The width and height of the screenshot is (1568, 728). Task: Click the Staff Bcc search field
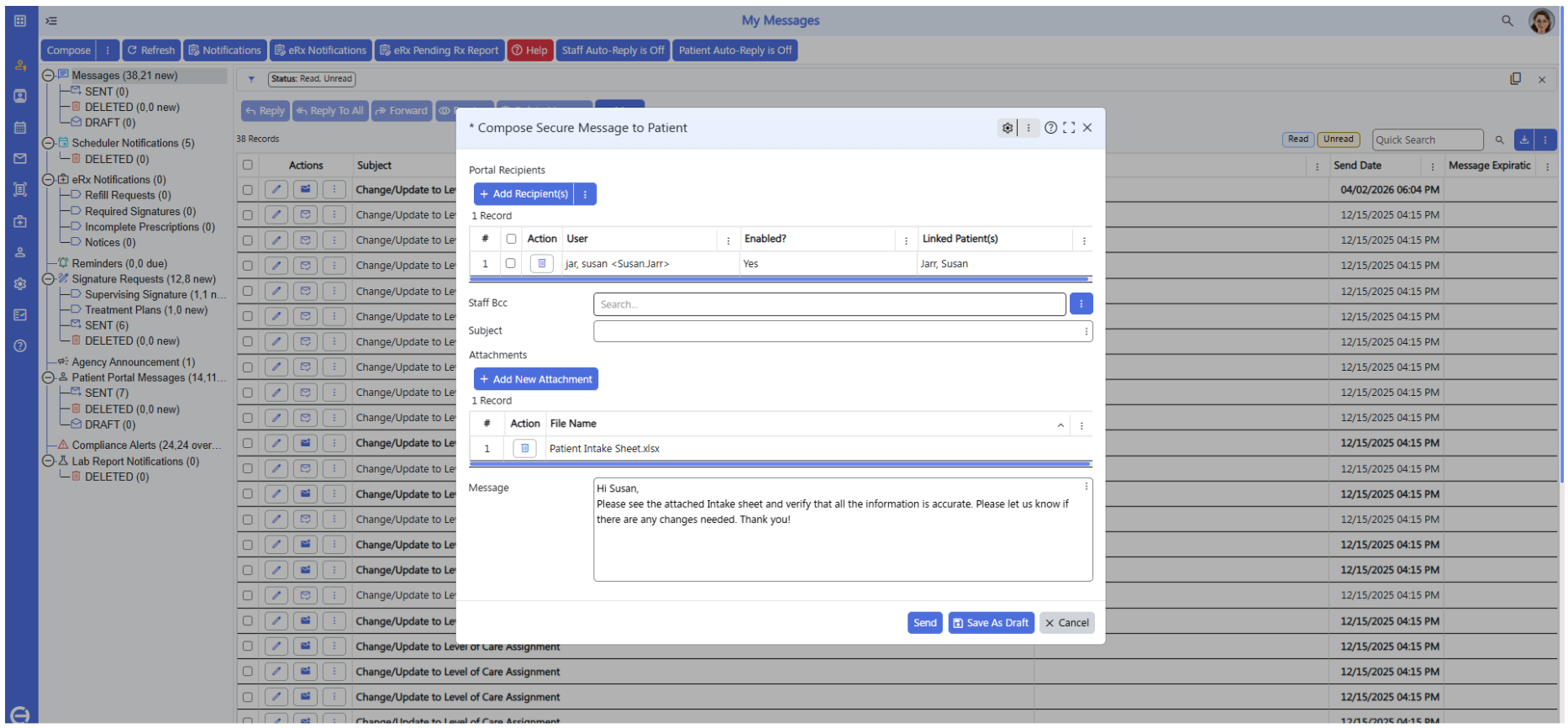(x=829, y=304)
